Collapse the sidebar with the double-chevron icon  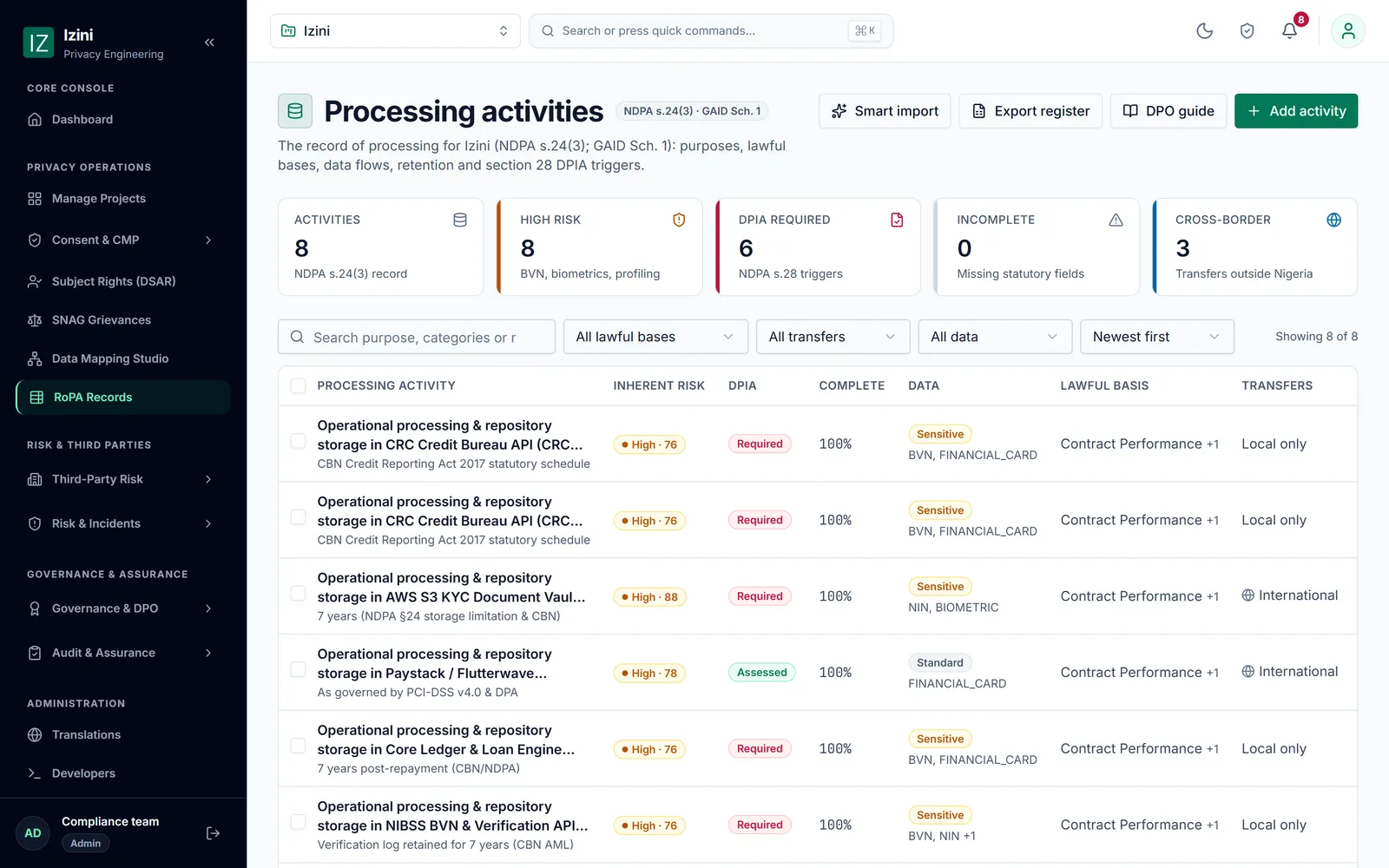tap(209, 43)
